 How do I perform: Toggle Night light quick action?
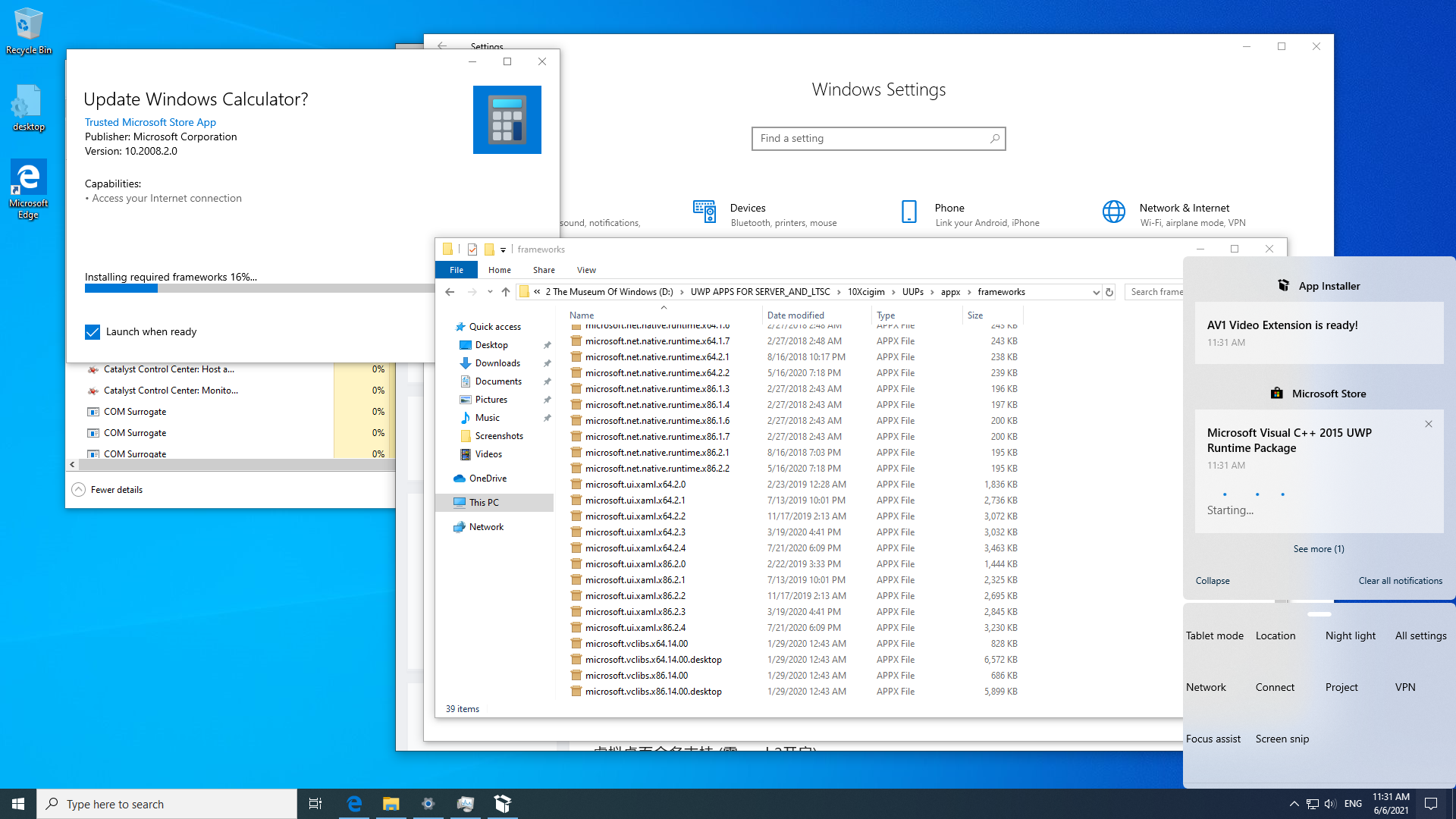1351,635
